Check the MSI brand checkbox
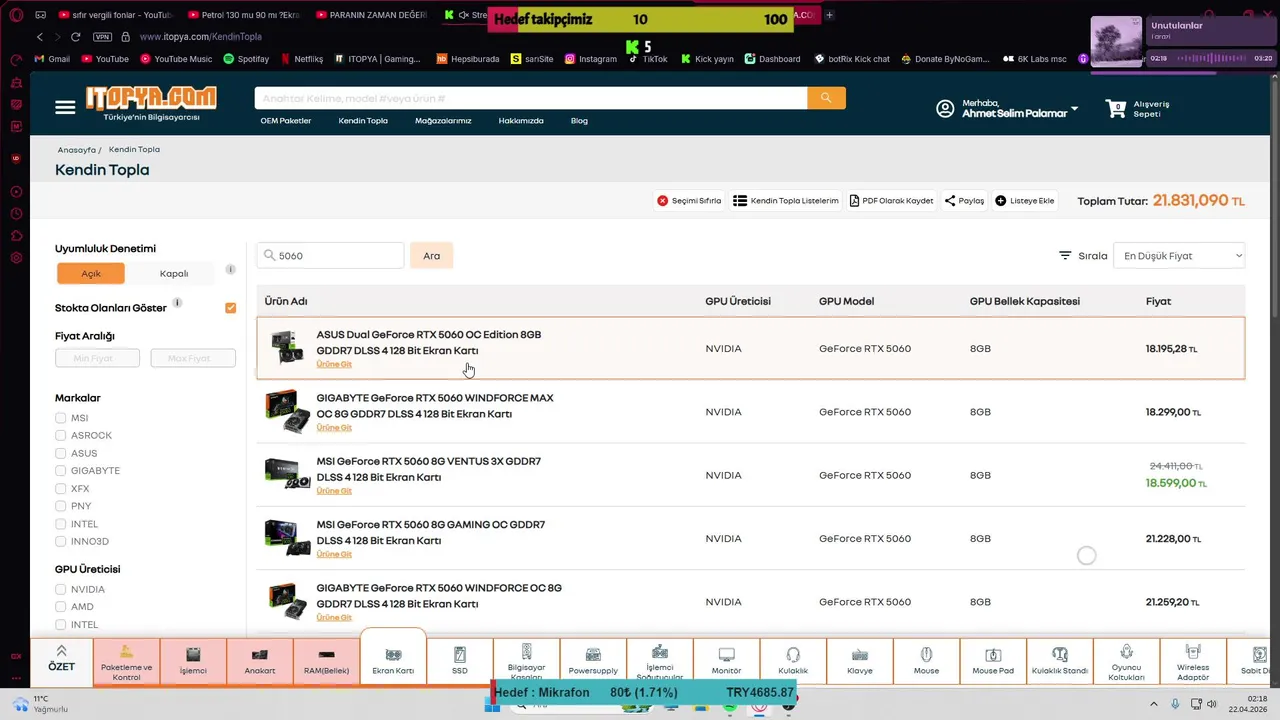Viewport: 1280px width, 720px height. click(61, 418)
